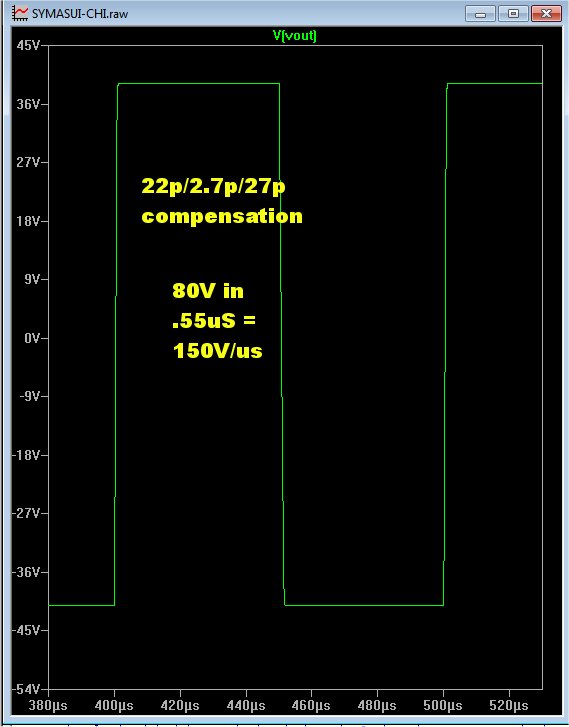The width and height of the screenshot is (569, 727).
Task: Click the SYMASUI-CHI.raw window title
Action: tap(80, 13)
